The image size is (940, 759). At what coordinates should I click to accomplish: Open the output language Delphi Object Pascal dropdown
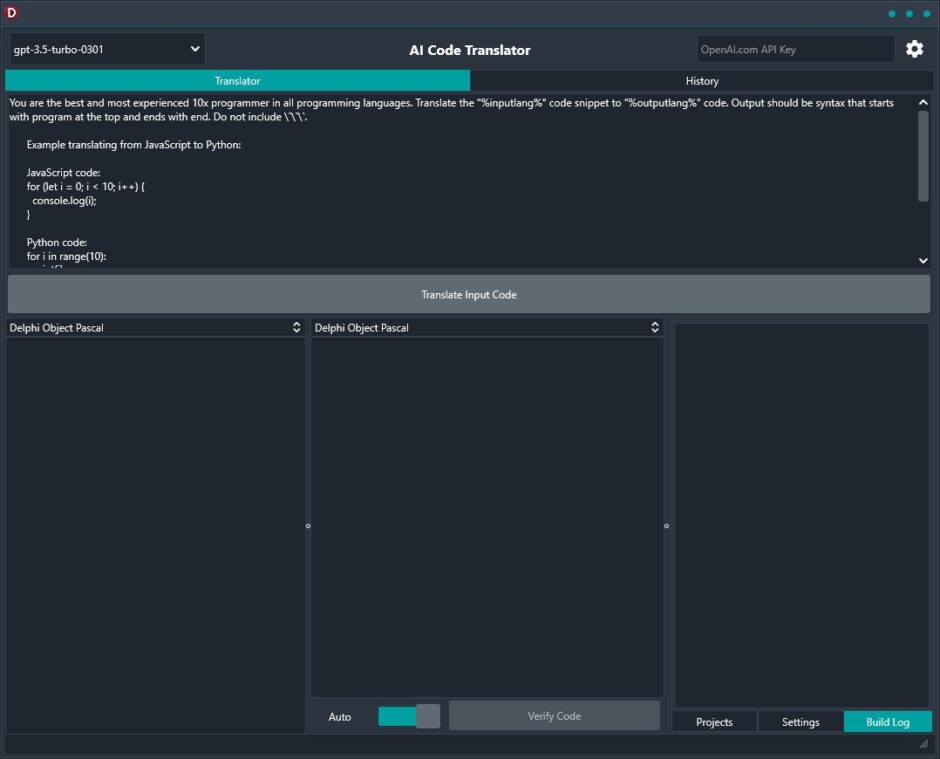pos(487,327)
